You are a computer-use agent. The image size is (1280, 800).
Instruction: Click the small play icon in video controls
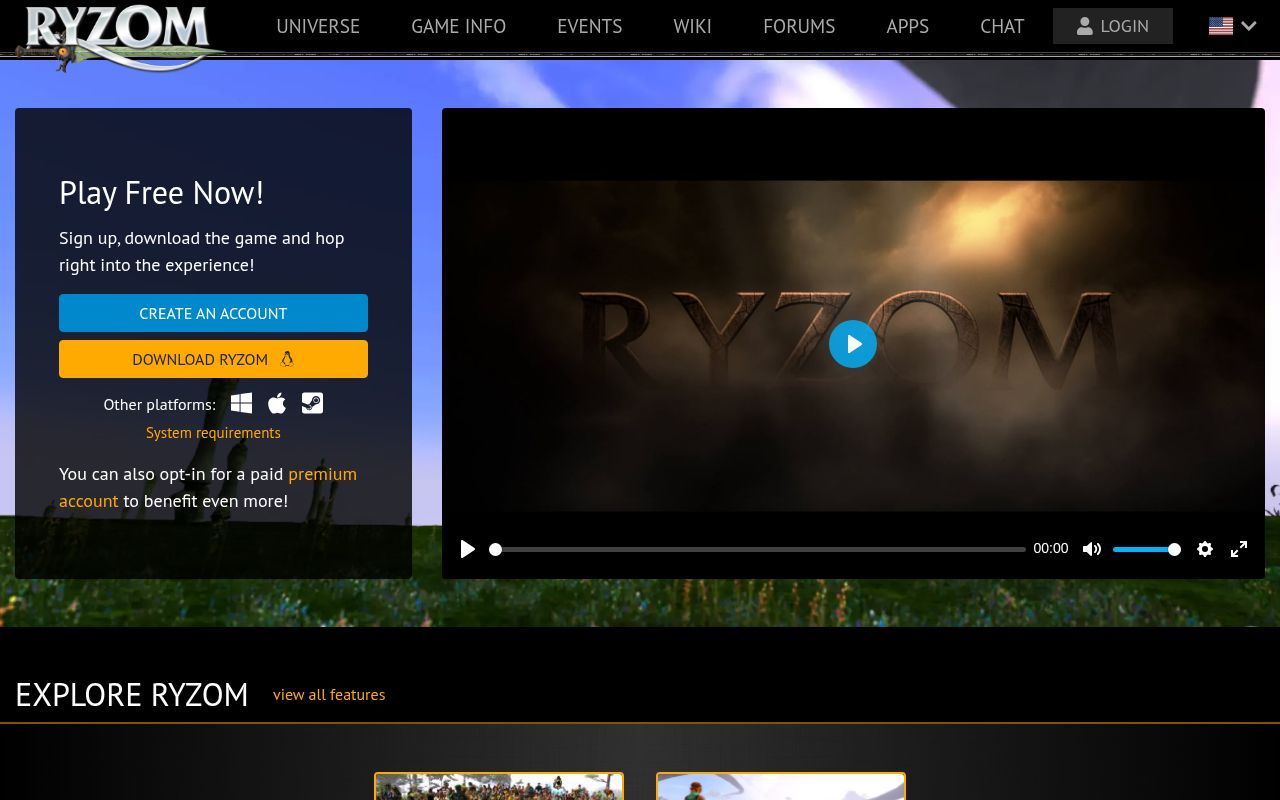[x=467, y=549]
